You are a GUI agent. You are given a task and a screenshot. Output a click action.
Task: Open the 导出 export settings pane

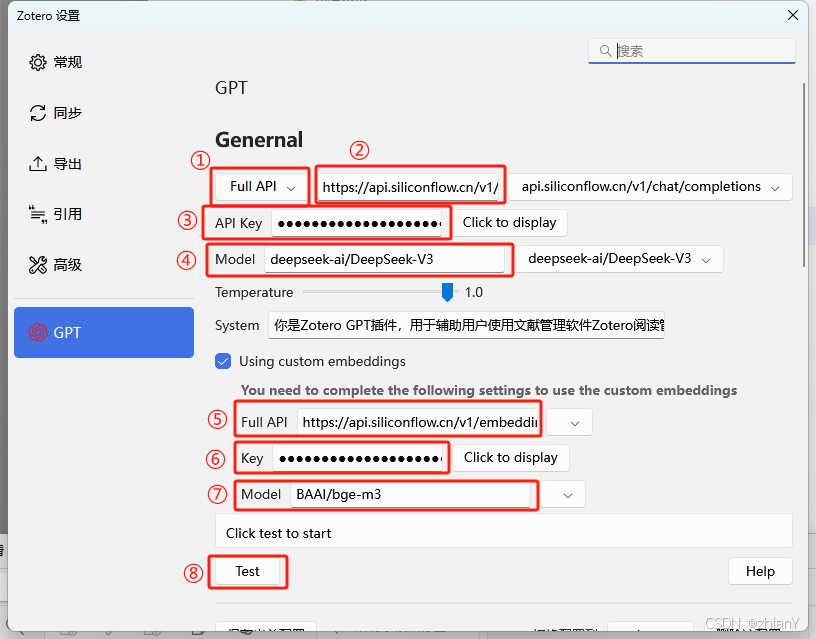104,164
